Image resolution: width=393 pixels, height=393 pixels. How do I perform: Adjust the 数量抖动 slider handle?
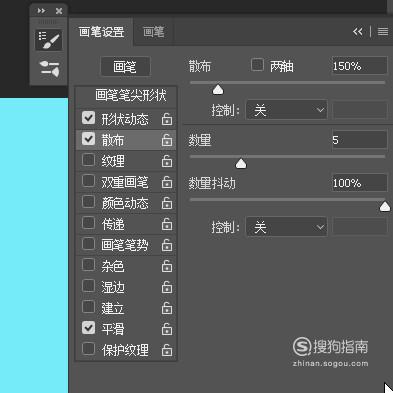coord(385,207)
